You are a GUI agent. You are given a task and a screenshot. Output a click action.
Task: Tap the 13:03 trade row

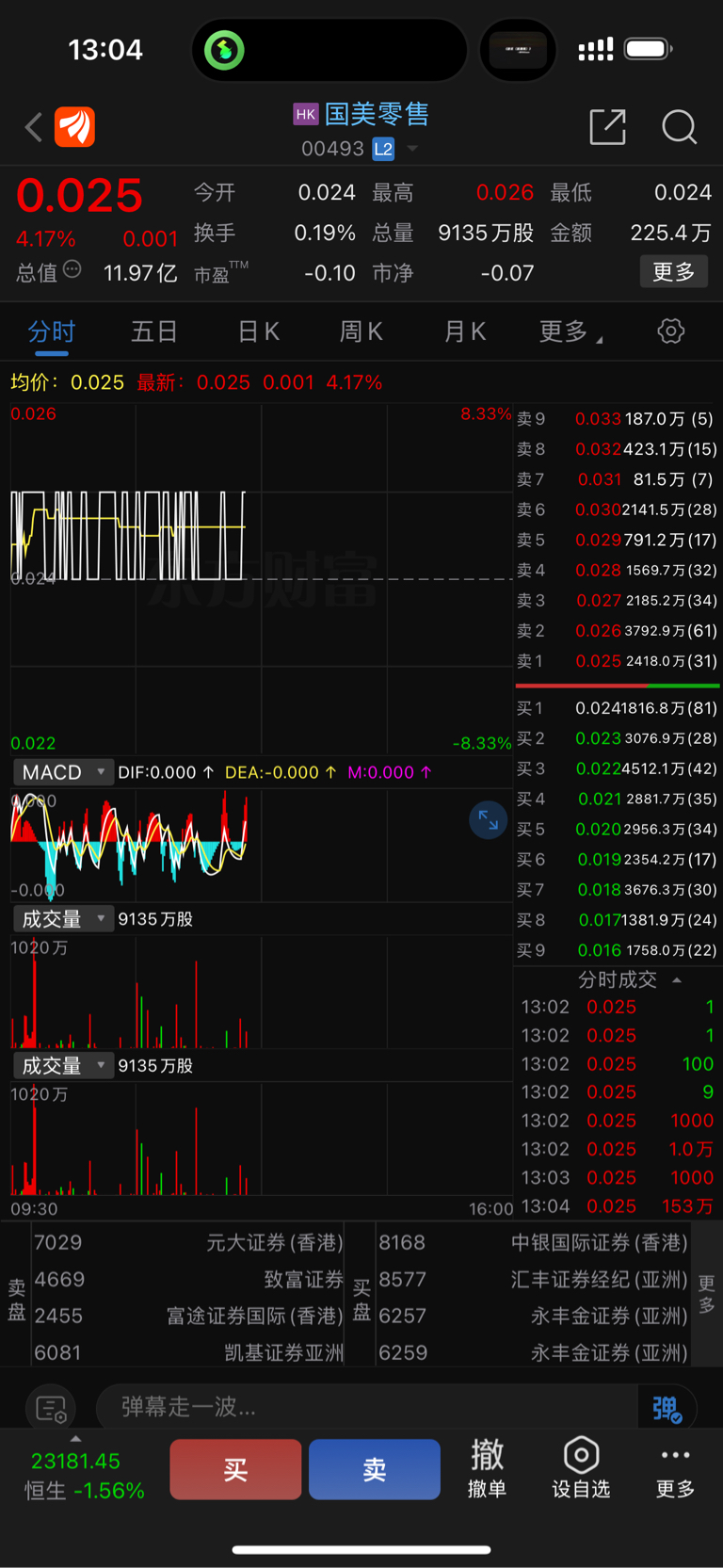pyautogui.click(x=618, y=1178)
